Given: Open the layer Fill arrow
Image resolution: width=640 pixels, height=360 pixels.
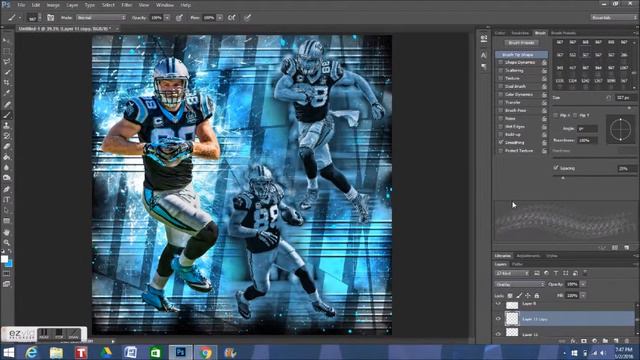Looking at the screenshot, I should pyautogui.click(x=583, y=295).
